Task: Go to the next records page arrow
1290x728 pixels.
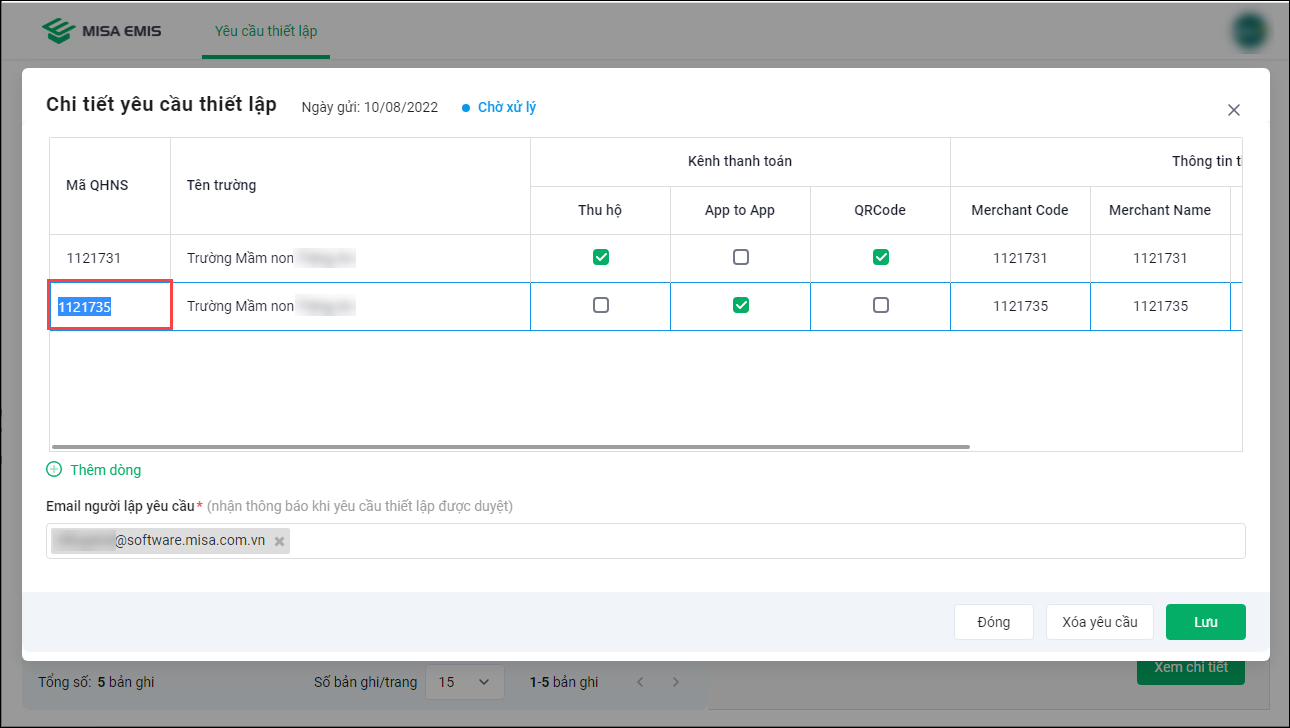Action: tap(676, 682)
